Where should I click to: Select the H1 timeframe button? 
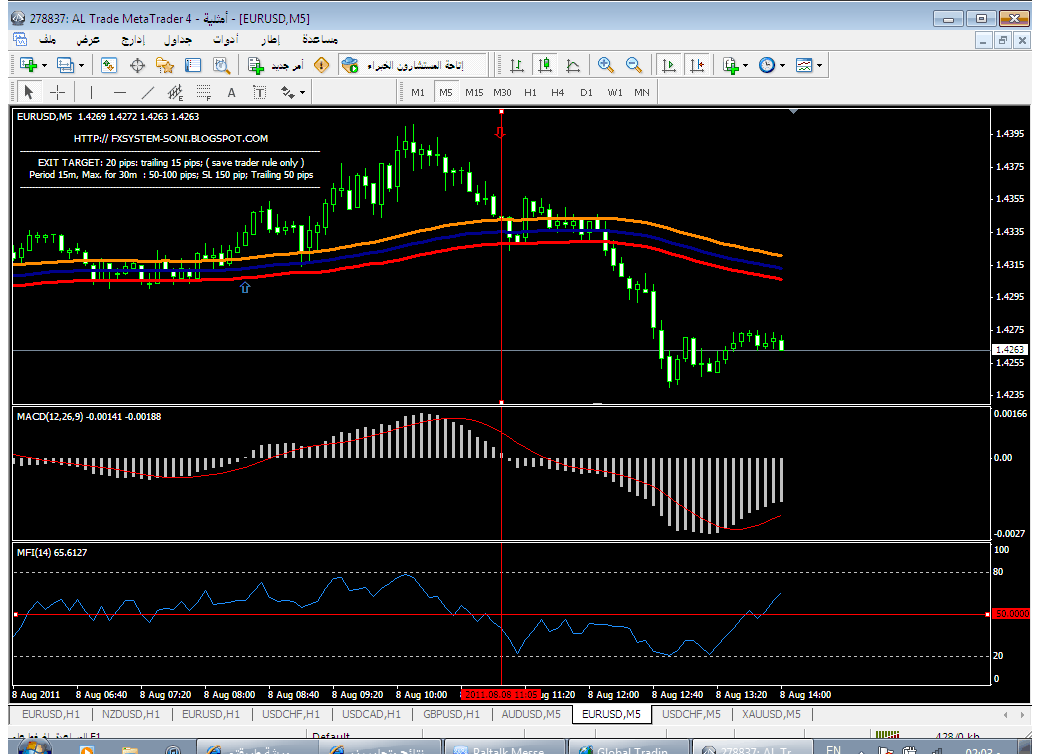click(x=530, y=92)
